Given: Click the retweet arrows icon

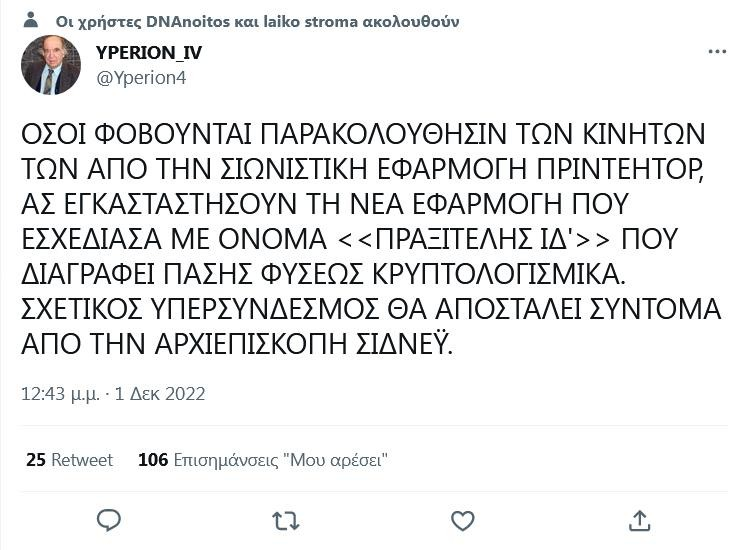Looking at the screenshot, I should pos(285,520).
